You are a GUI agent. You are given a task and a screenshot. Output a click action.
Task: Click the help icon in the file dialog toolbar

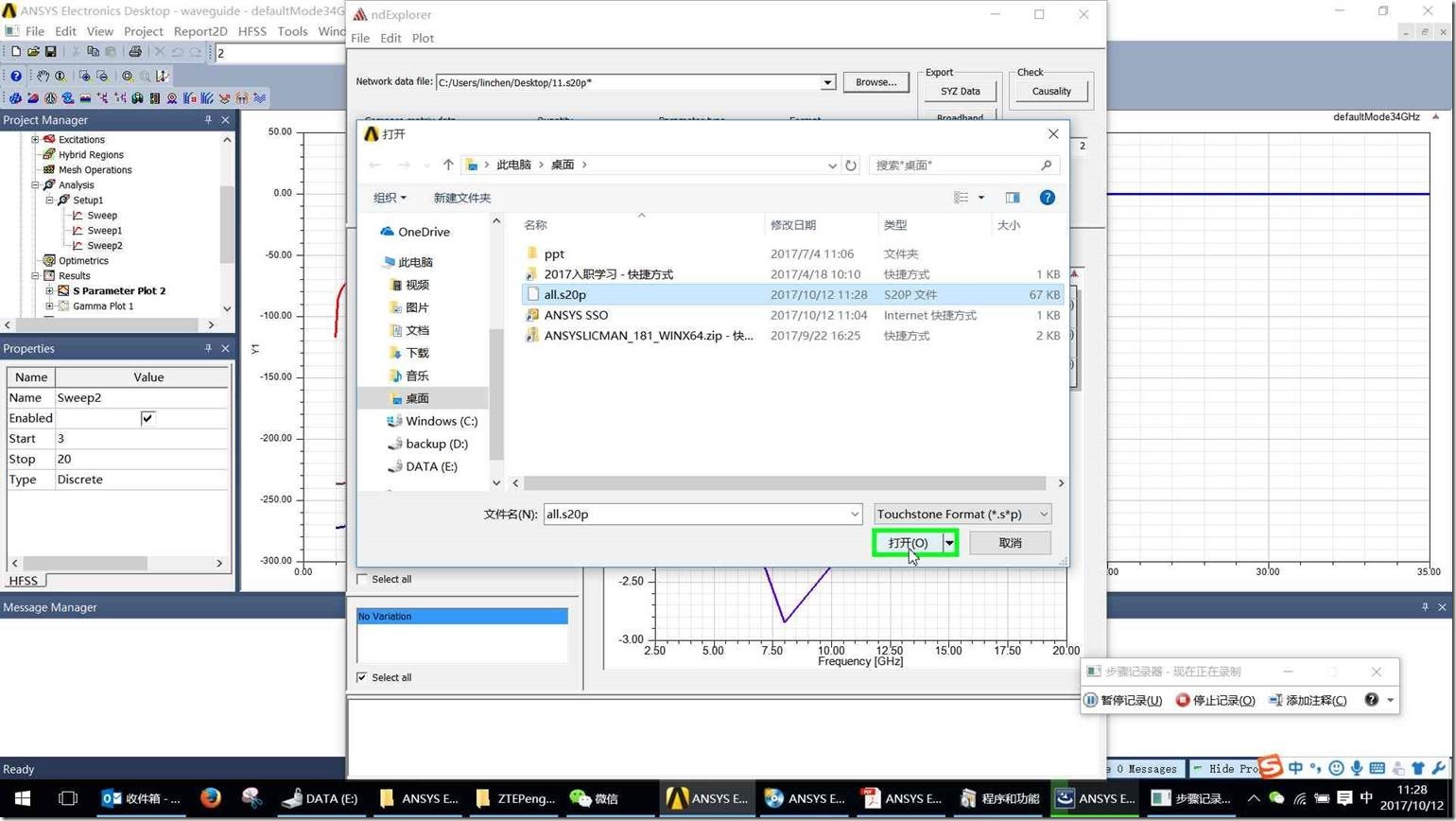(1047, 198)
